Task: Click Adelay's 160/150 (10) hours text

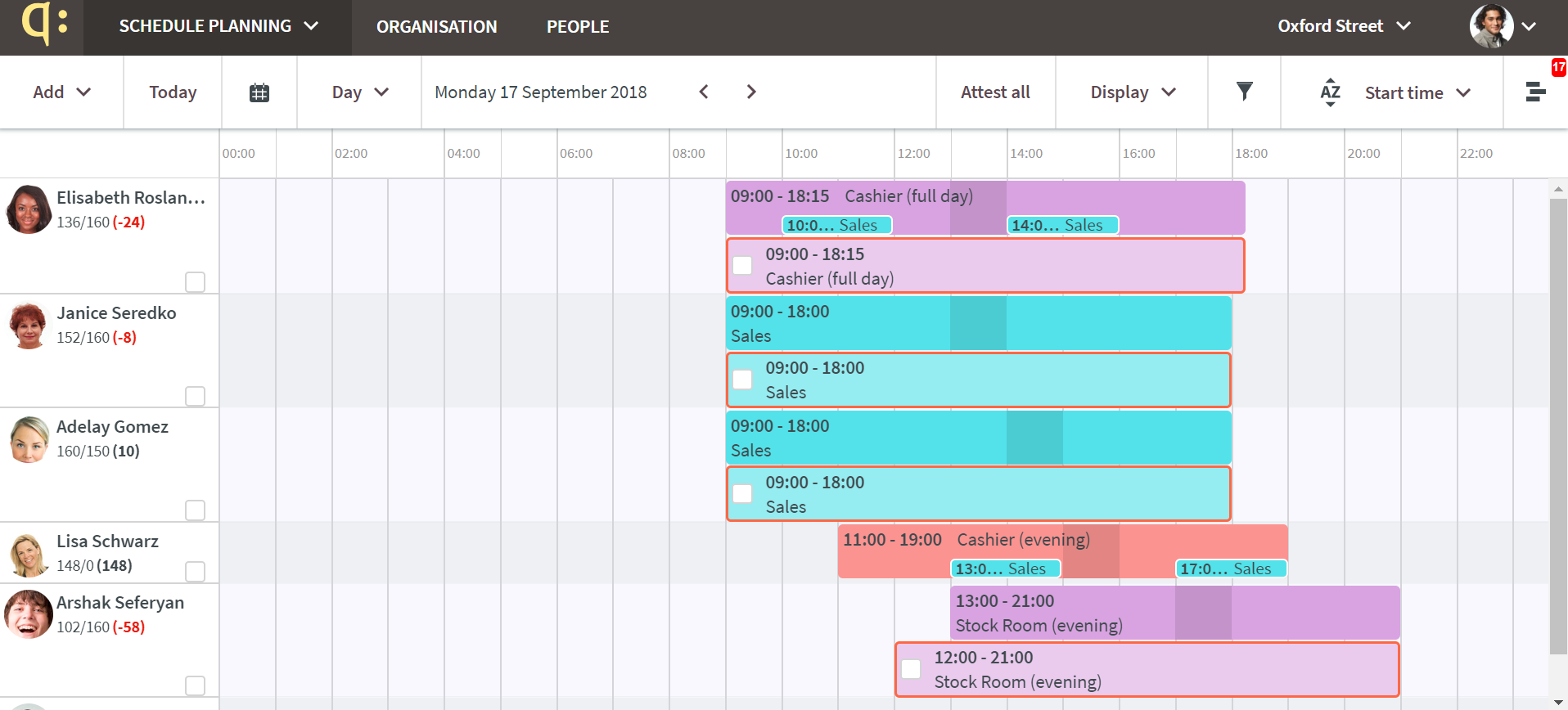Action: (x=98, y=452)
